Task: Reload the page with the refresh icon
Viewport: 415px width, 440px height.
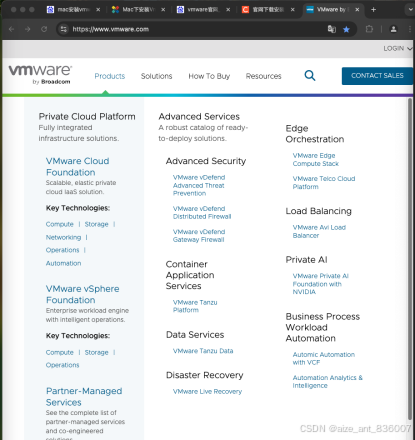Action: pyautogui.click(x=44, y=29)
